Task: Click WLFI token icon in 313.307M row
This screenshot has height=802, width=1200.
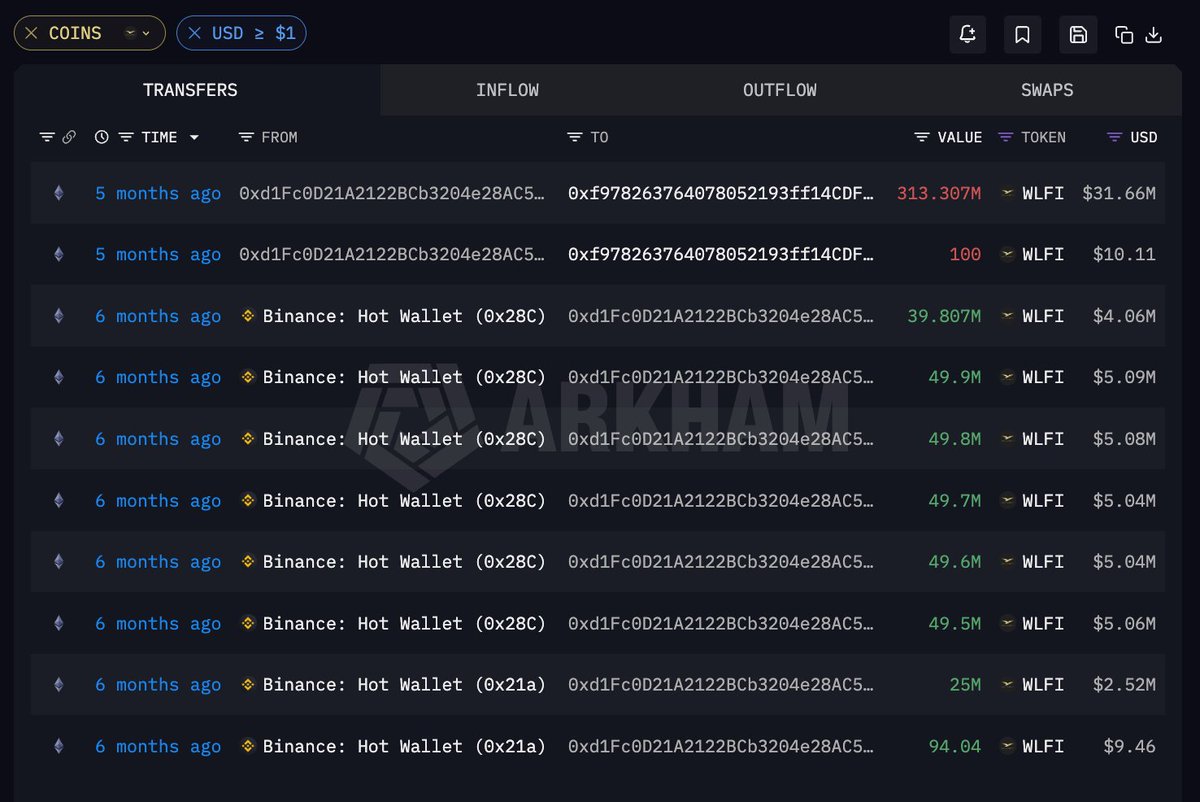Action: point(1008,193)
